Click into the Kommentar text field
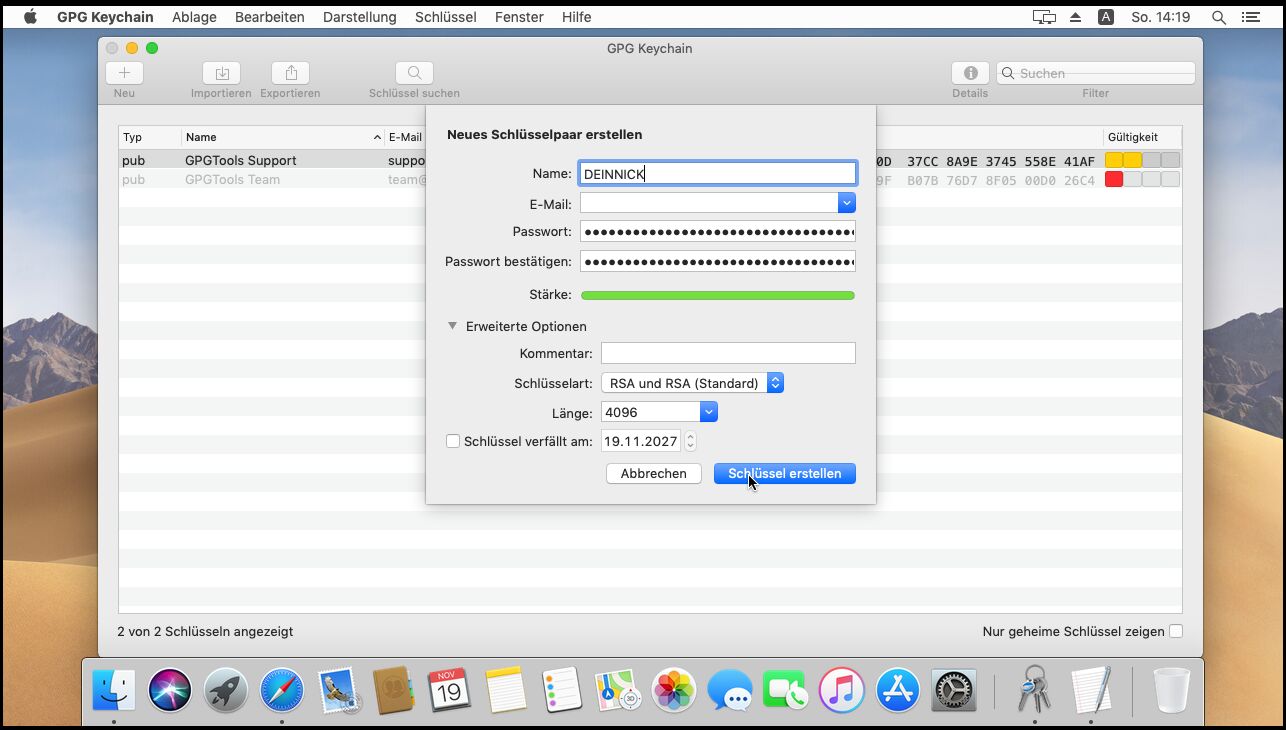 (727, 353)
